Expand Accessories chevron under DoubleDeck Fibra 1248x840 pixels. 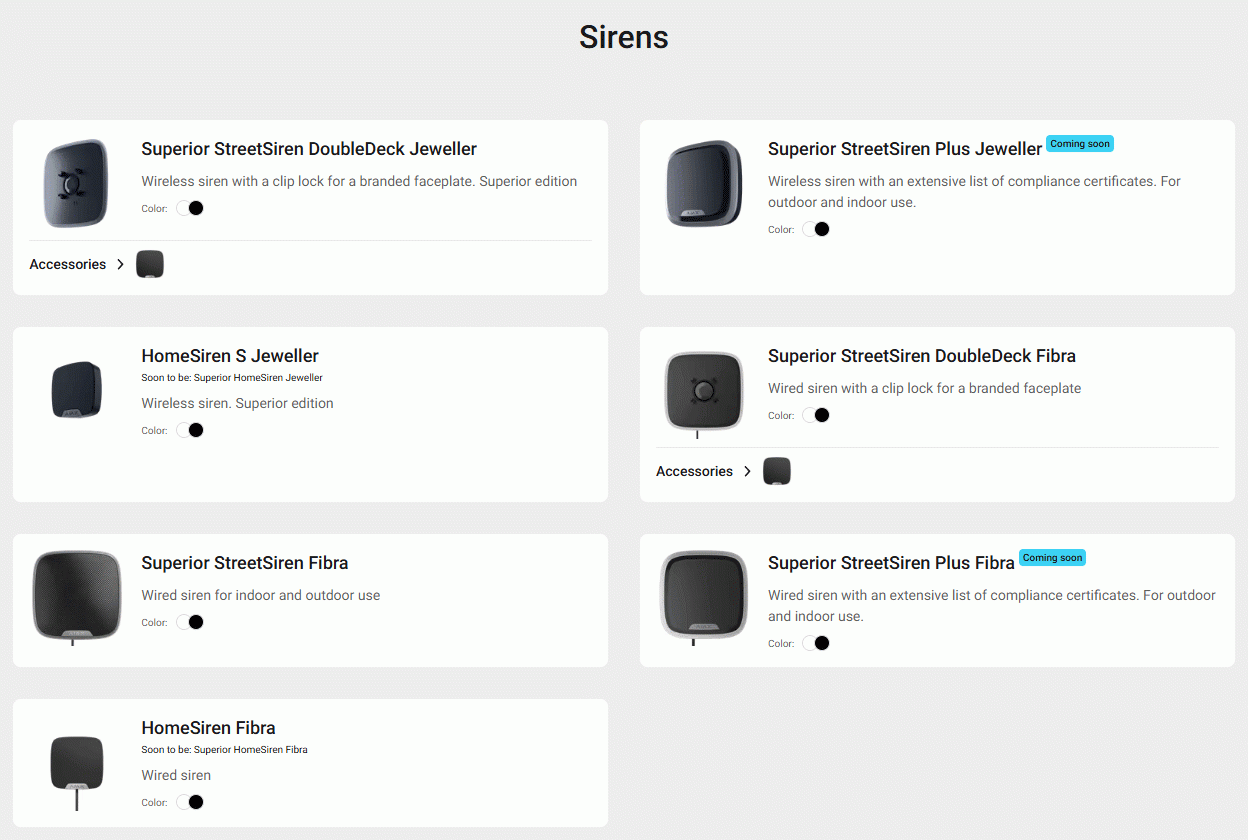coord(747,471)
